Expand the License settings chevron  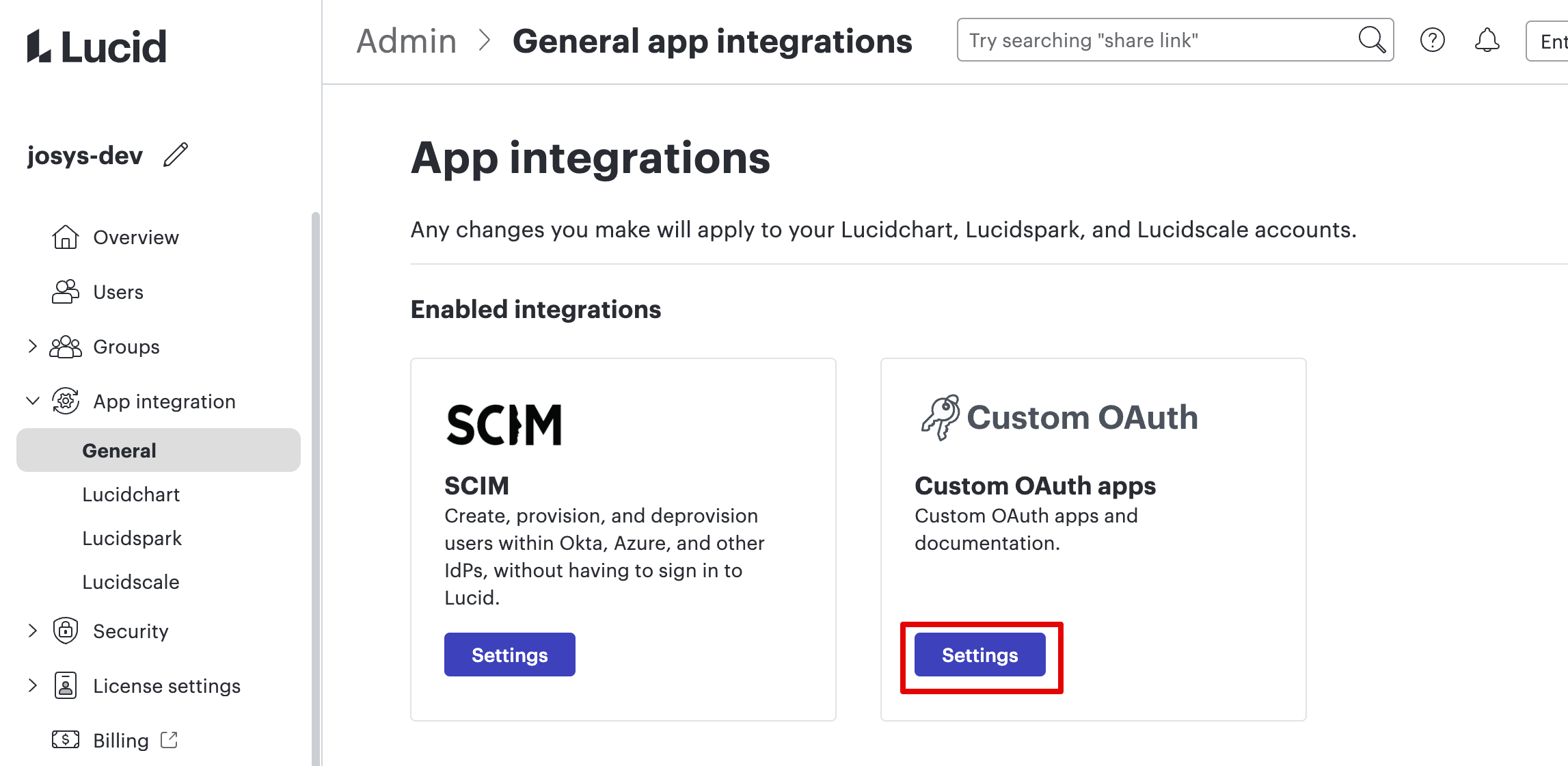pyautogui.click(x=32, y=685)
